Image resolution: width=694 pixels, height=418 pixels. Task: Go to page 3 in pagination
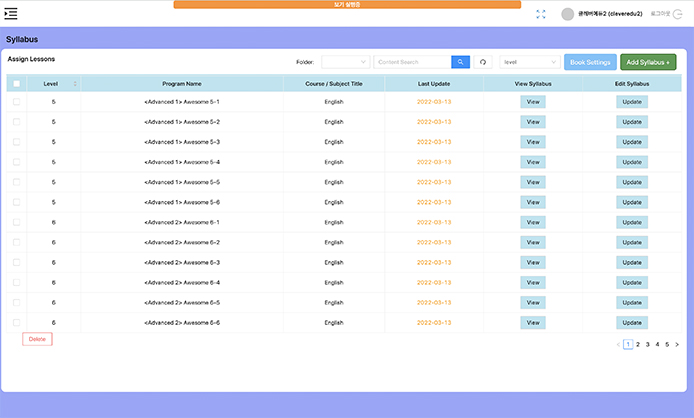point(647,344)
